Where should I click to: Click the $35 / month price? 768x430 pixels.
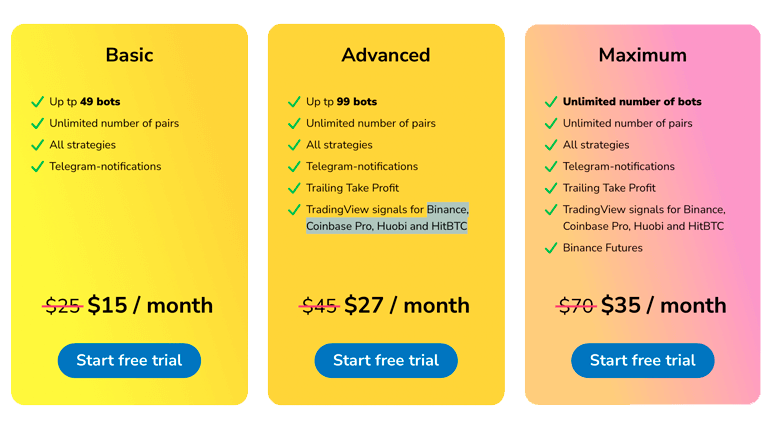coord(664,306)
